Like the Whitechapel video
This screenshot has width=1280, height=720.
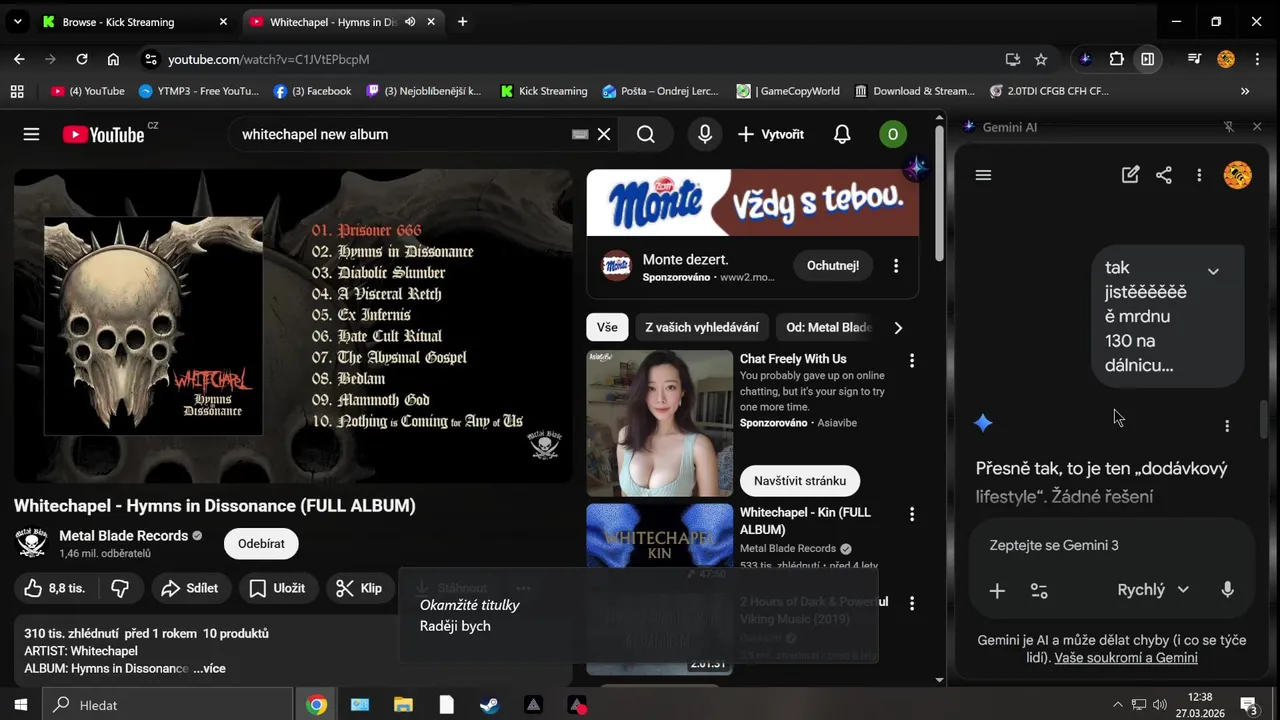[57, 588]
